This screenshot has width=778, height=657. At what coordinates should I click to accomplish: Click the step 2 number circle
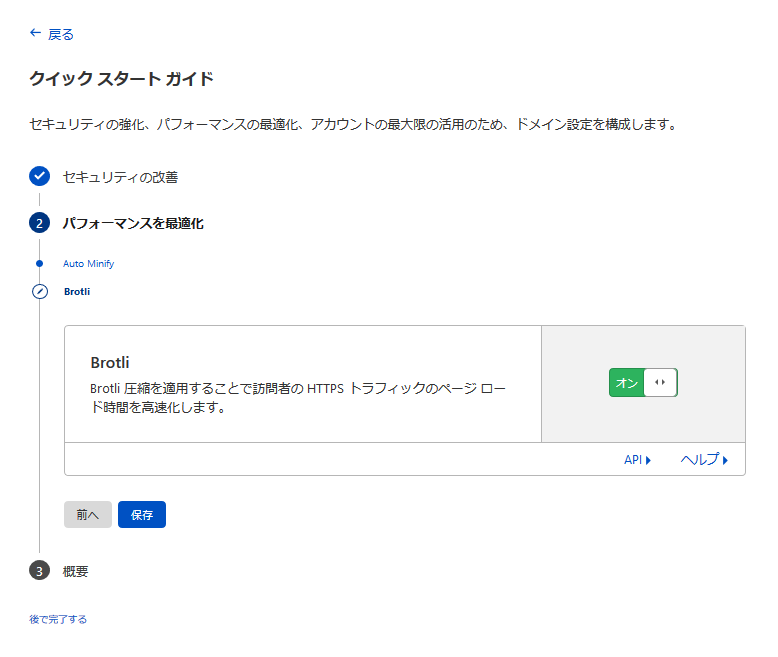(x=39, y=223)
